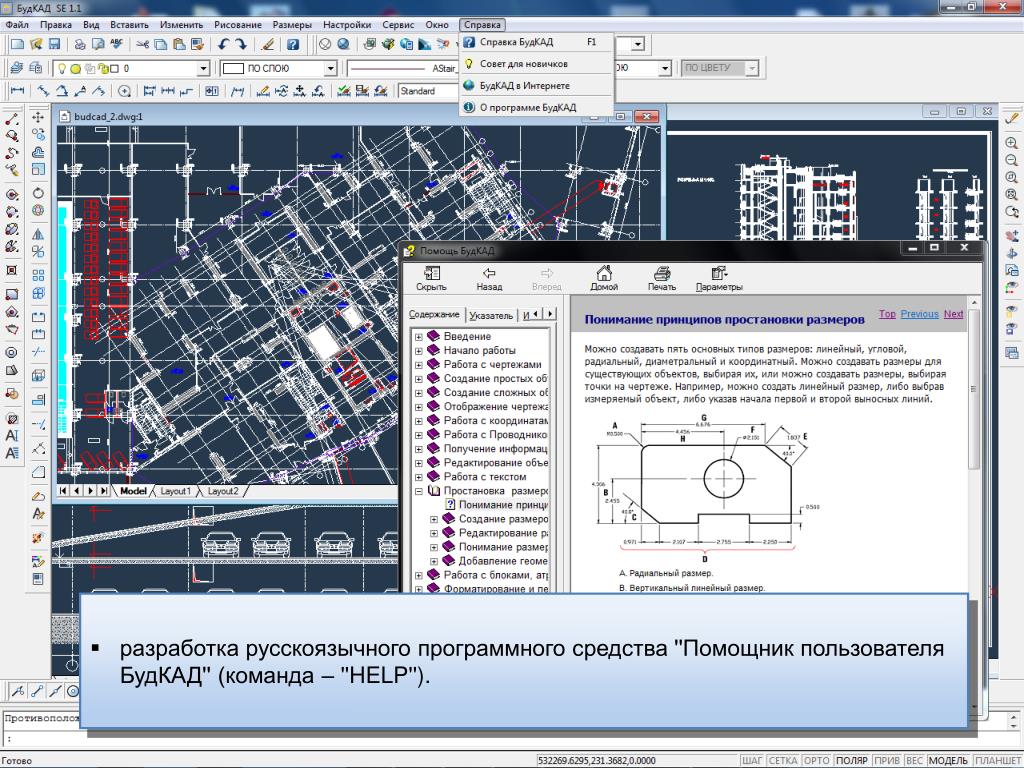Toggle СЕТКА grid in status bar
1024x768 pixels.
(782, 761)
